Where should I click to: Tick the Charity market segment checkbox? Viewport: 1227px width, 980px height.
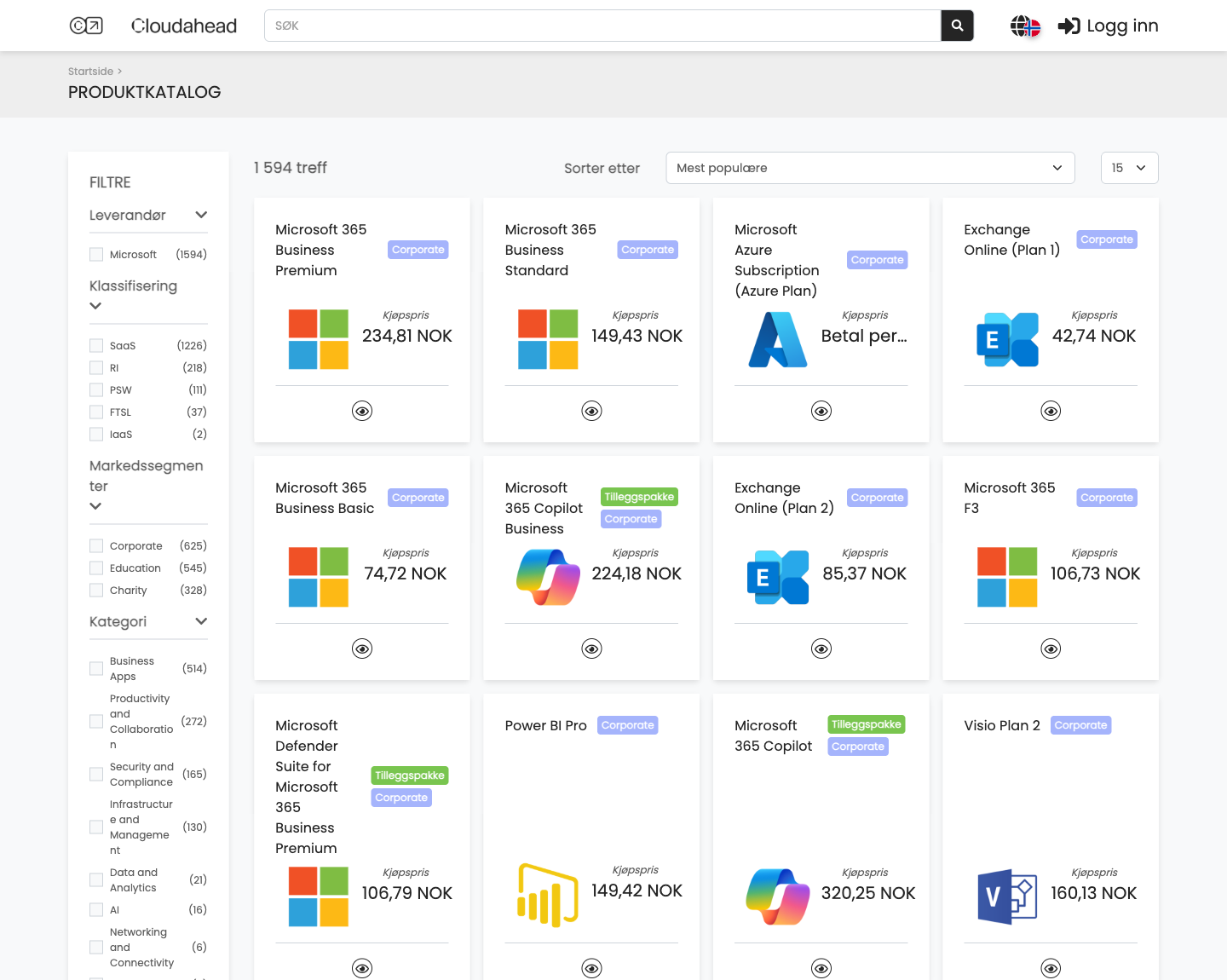click(96, 590)
